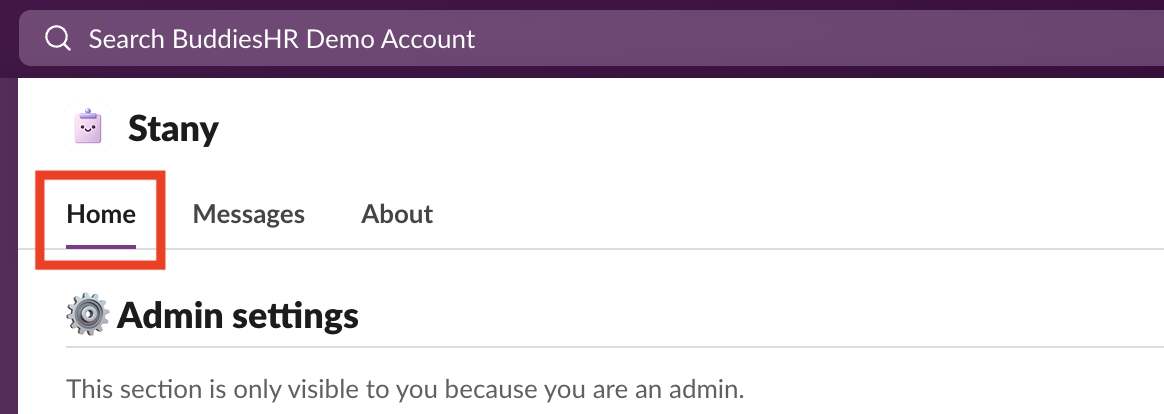Click the Stany app name header
Viewport: 1164px width, 414px height.
[x=173, y=128]
